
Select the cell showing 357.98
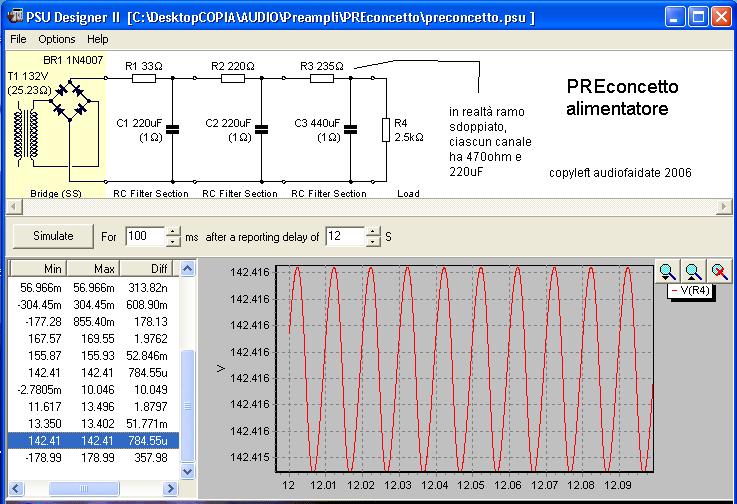[x=150, y=457]
